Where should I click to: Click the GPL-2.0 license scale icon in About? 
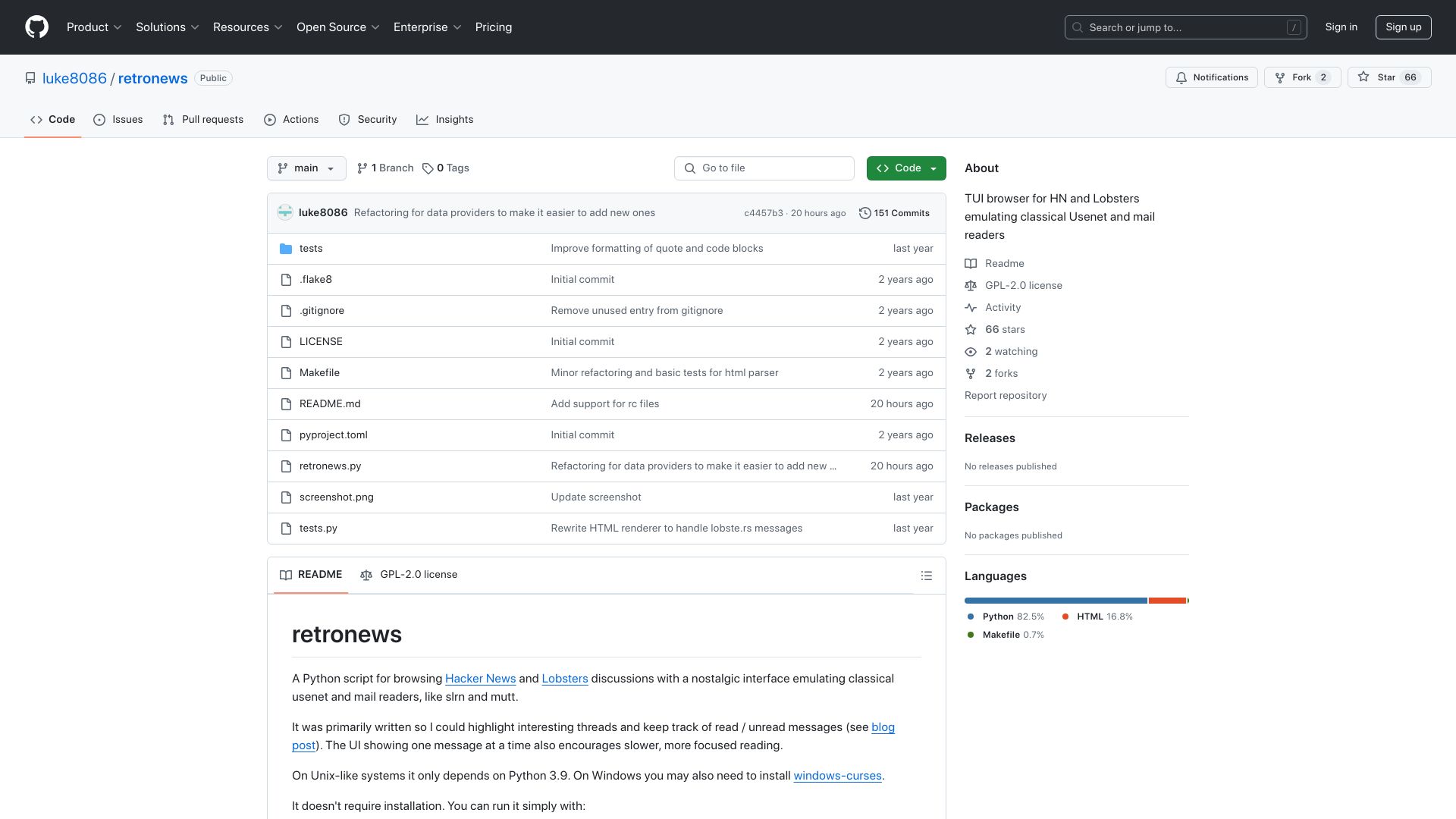[971, 286]
